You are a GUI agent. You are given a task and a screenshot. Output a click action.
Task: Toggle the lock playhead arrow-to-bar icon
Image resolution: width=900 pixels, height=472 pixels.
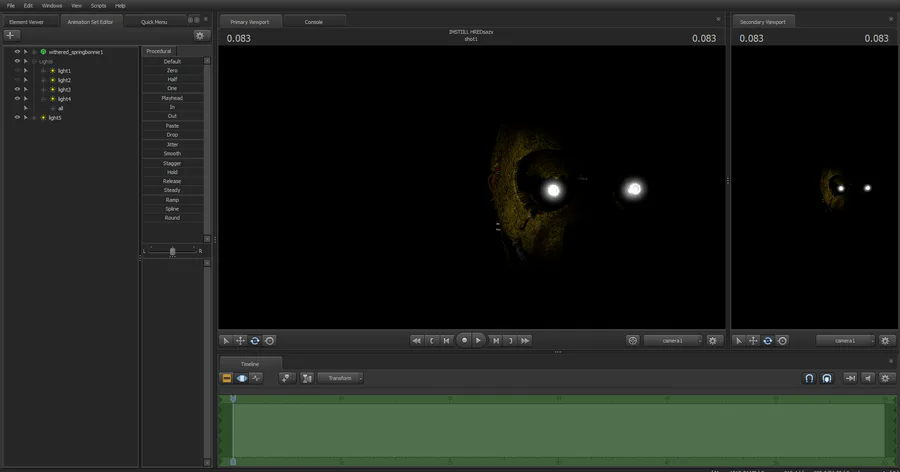pos(850,378)
